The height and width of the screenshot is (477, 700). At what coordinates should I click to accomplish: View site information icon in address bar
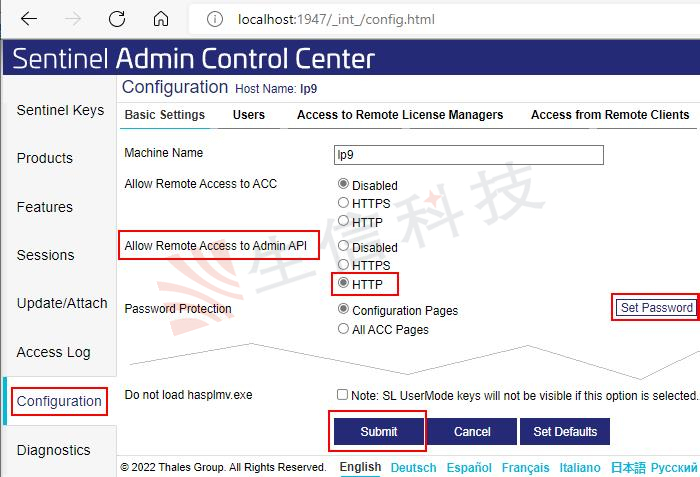coord(215,19)
